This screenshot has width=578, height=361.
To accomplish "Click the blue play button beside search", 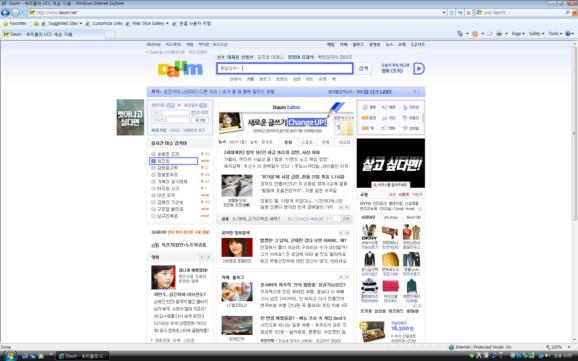I will pyautogui.click(x=419, y=69).
